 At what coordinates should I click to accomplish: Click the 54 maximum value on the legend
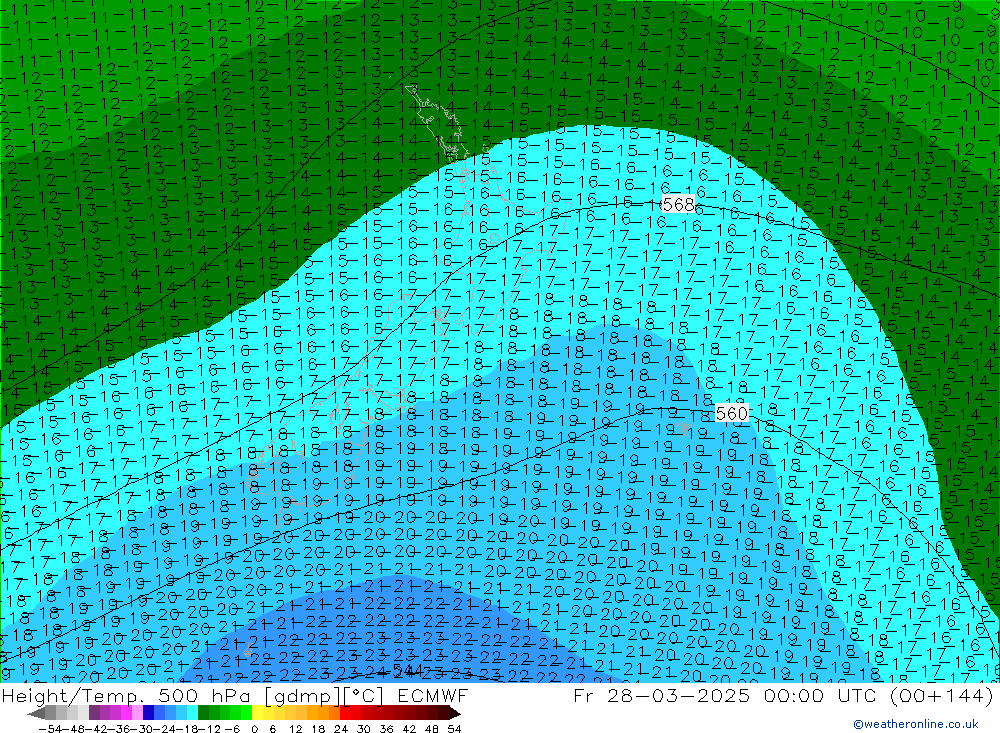point(453,726)
